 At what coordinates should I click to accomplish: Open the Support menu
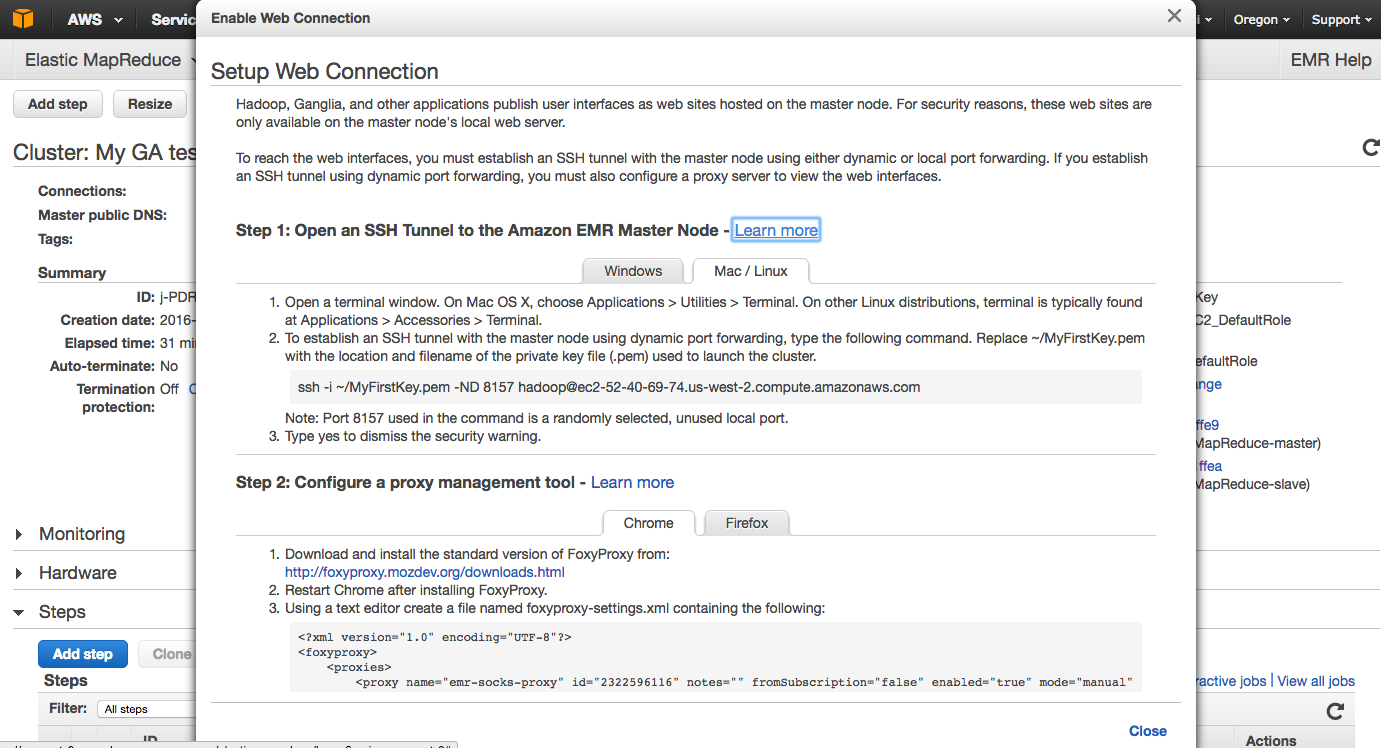point(1341,19)
